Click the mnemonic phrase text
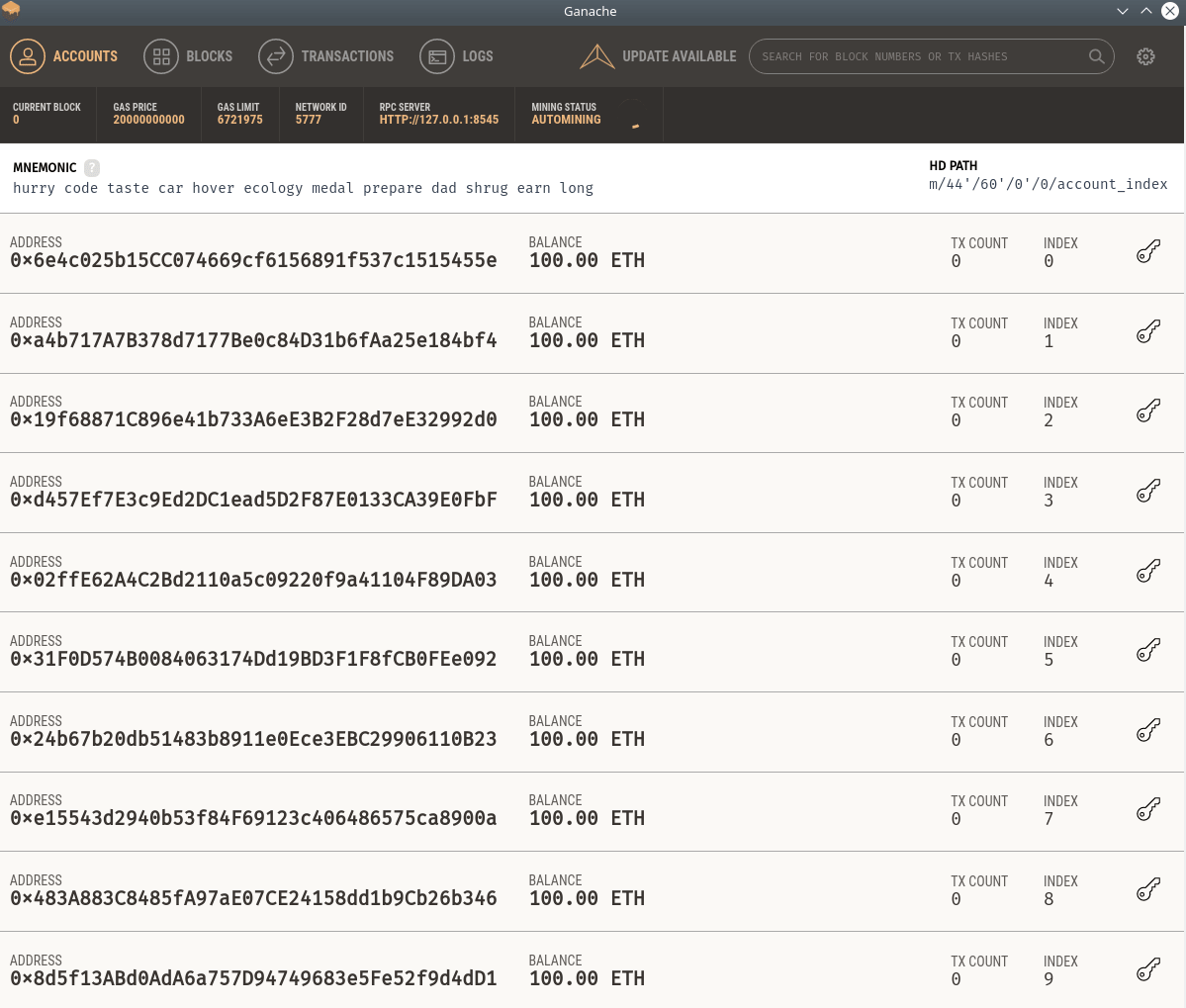1186x1008 pixels. (303, 188)
